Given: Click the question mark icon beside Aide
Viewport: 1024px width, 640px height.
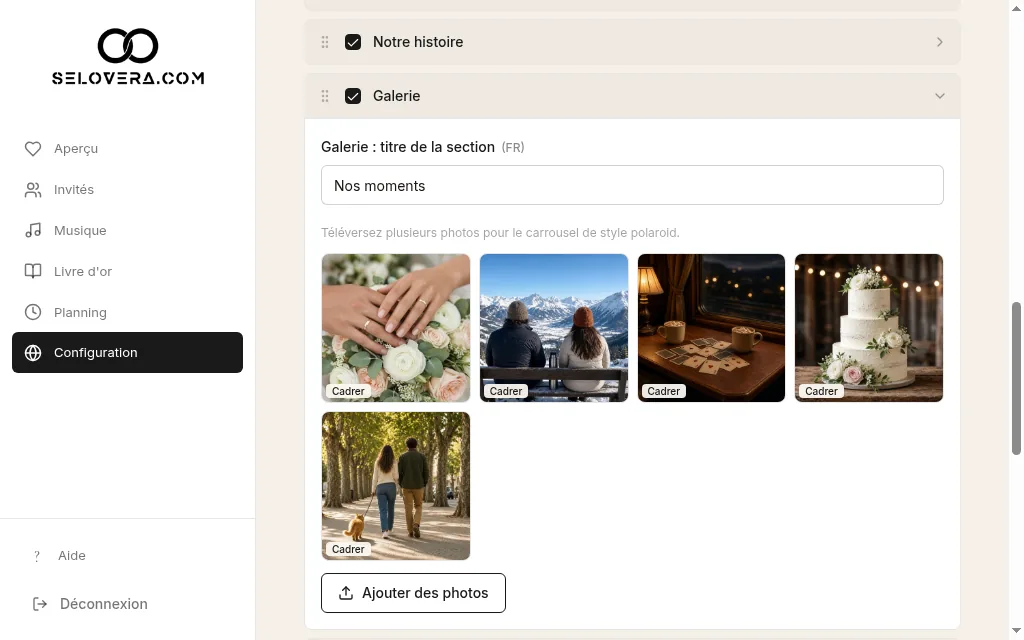Looking at the screenshot, I should [x=37, y=556].
